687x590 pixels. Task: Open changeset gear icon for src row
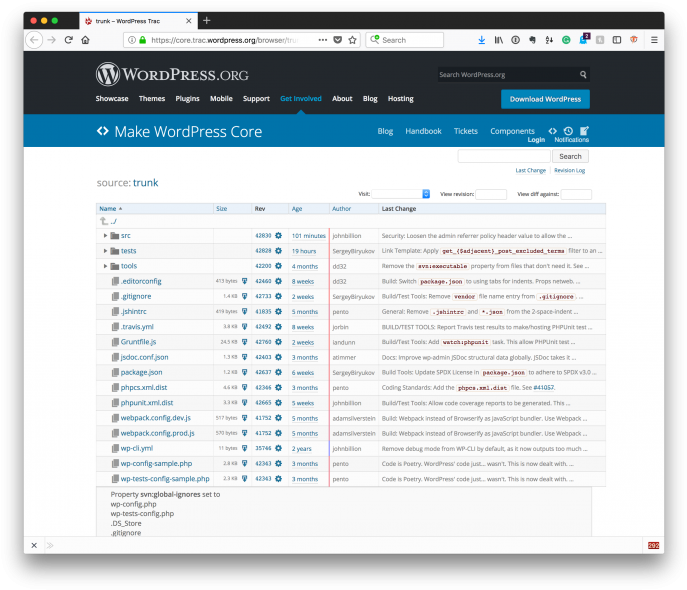[x=278, y=236]
